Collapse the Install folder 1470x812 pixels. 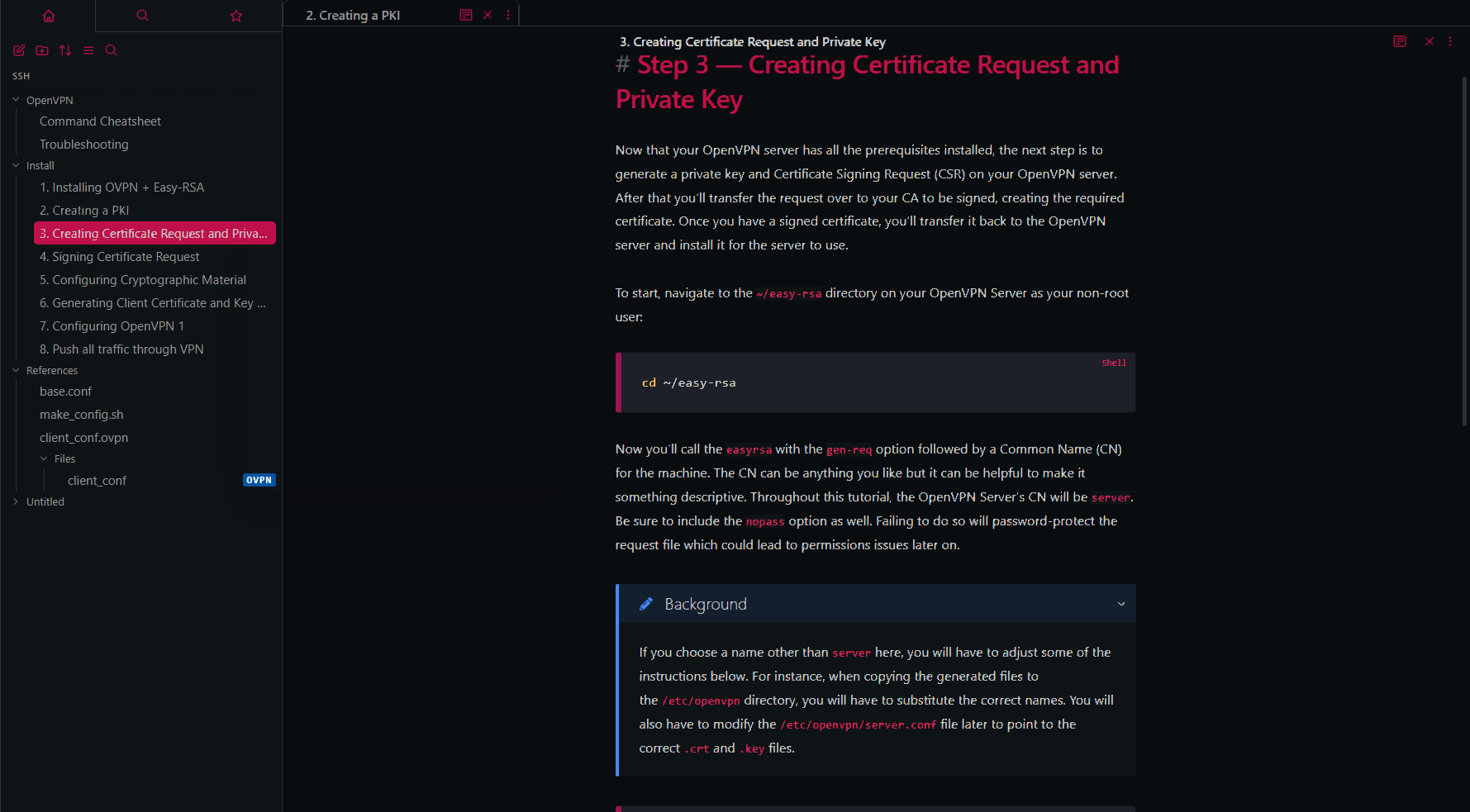coord(16,165)
